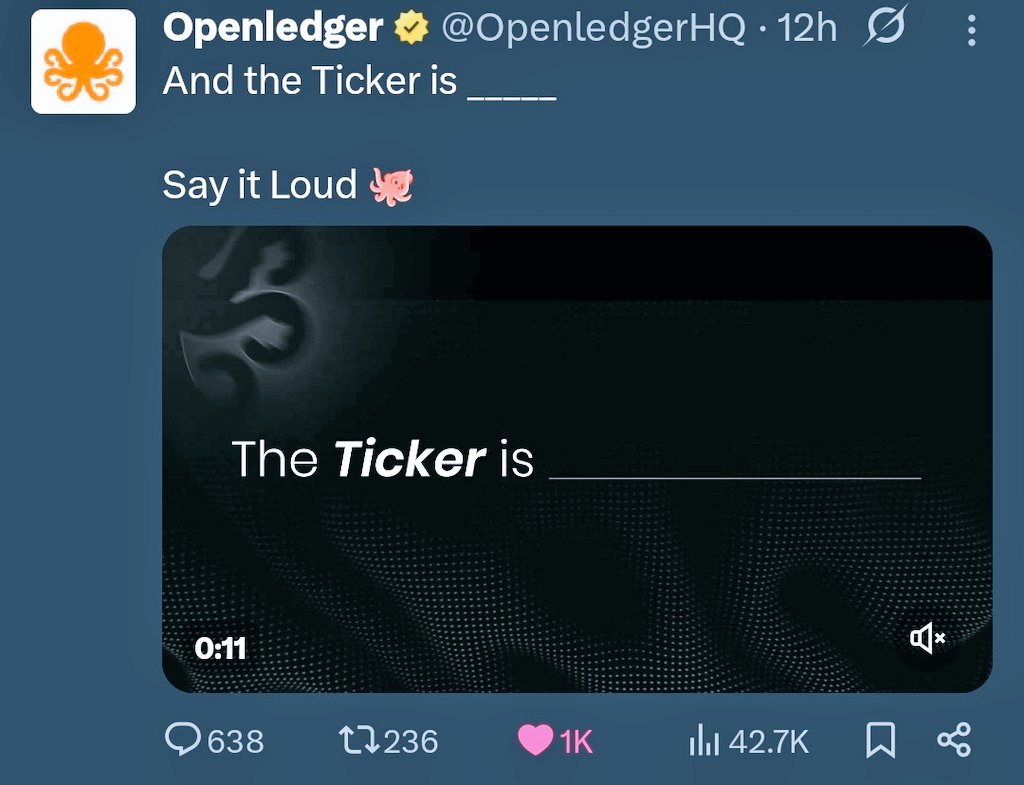This screenshot has width=1024, height=785.
Task: Unlike the post via pink heart
Action: click(x=535, y=741)
